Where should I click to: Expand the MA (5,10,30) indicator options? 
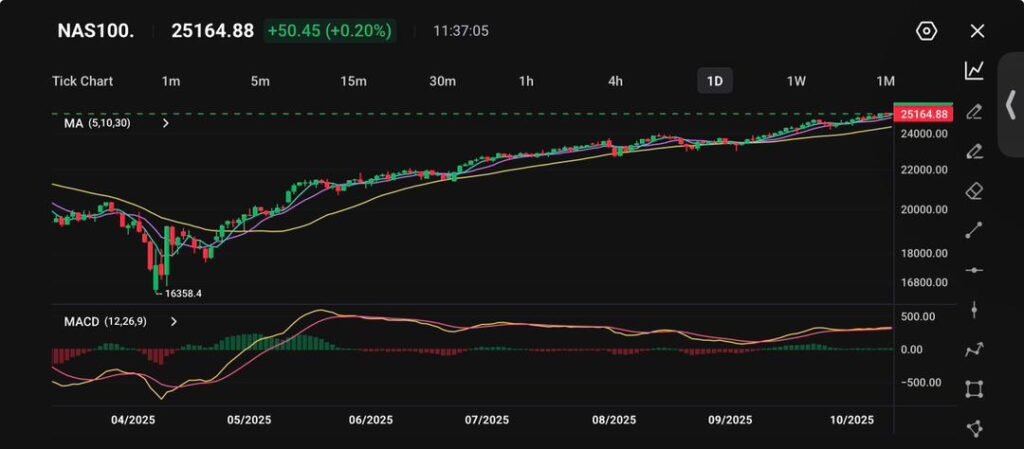[x=165, y=124]
